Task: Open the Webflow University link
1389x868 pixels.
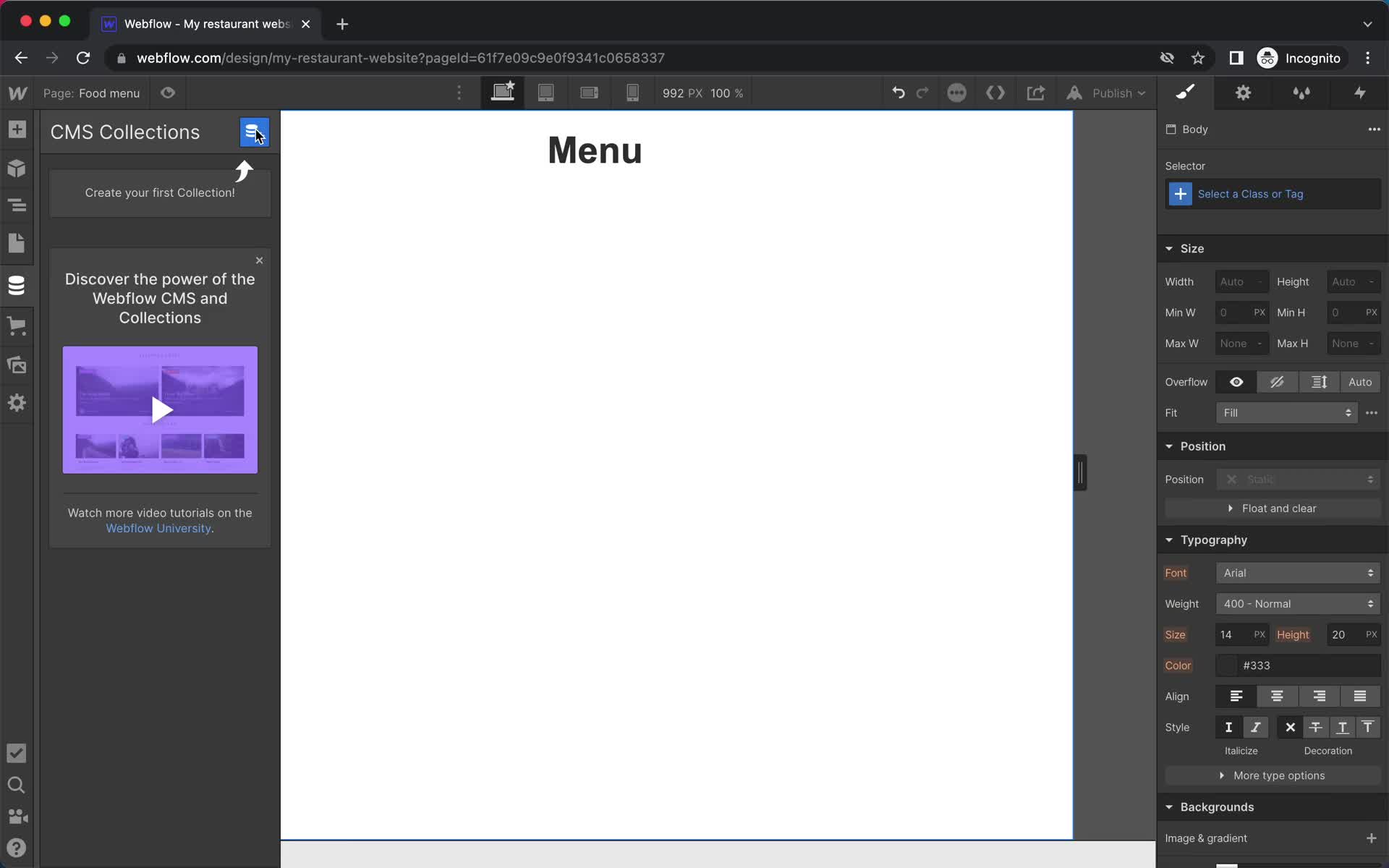Action: (x=158, y=529)
